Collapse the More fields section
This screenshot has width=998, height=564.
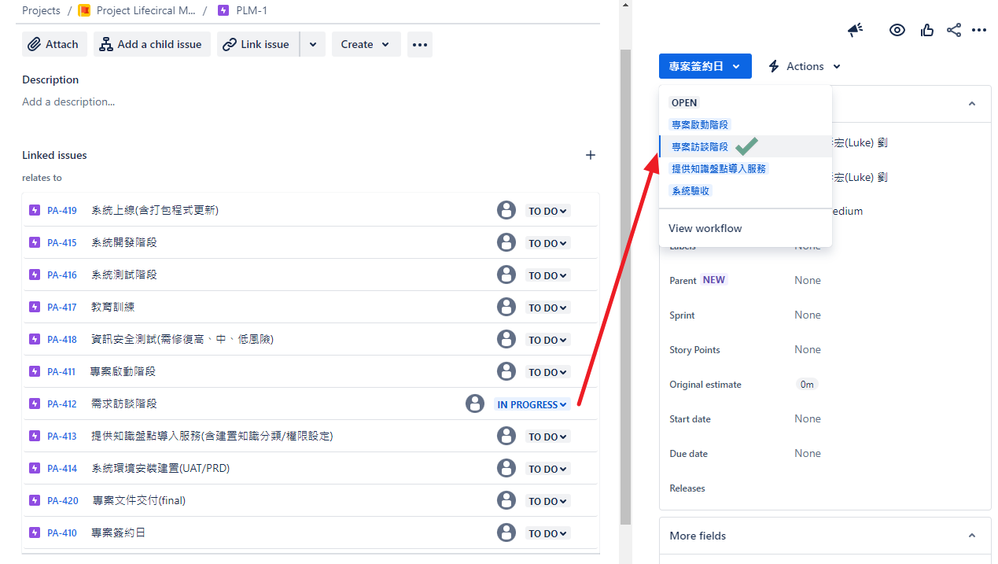click(971, 536)
